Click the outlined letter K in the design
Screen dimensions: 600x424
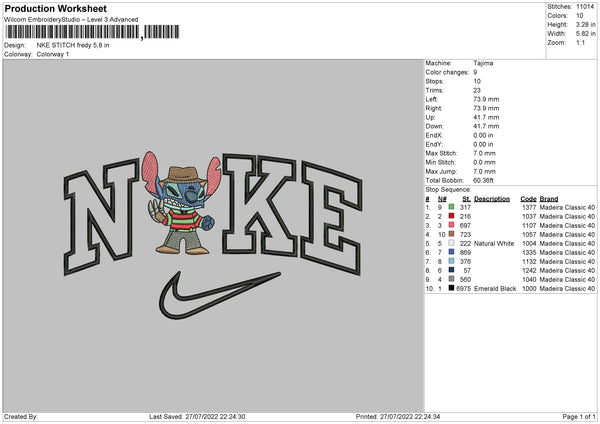click(x=259, y=205)
